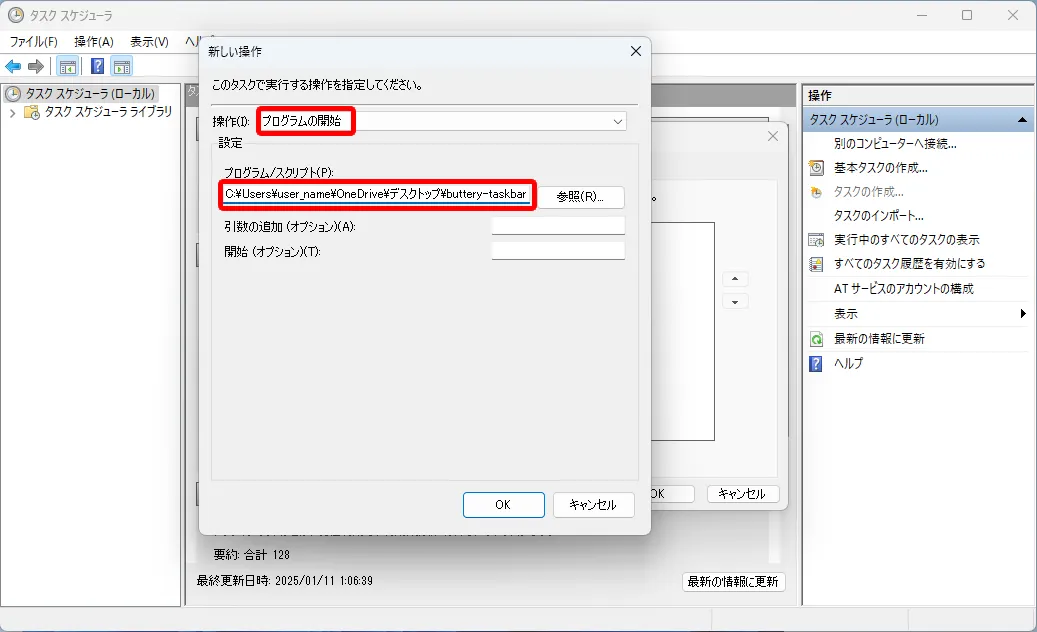Image resolution: width=1037 pixels, height=632 pixels.
Task: Click the すべてのタスク履歴を有効にする icon
Action: 817,264
